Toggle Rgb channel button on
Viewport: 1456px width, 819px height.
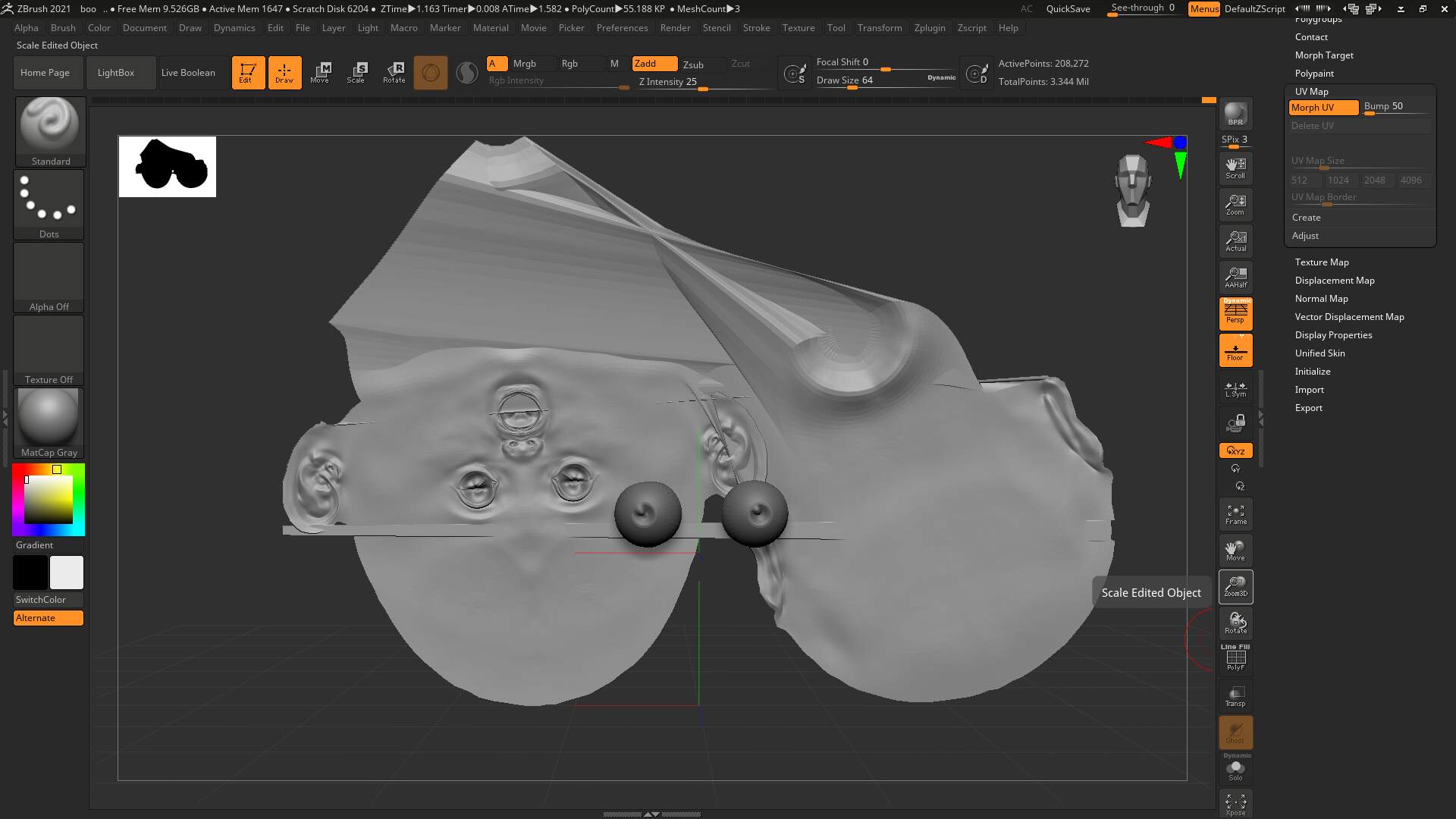pyautogui.click(x=569, y=63)
